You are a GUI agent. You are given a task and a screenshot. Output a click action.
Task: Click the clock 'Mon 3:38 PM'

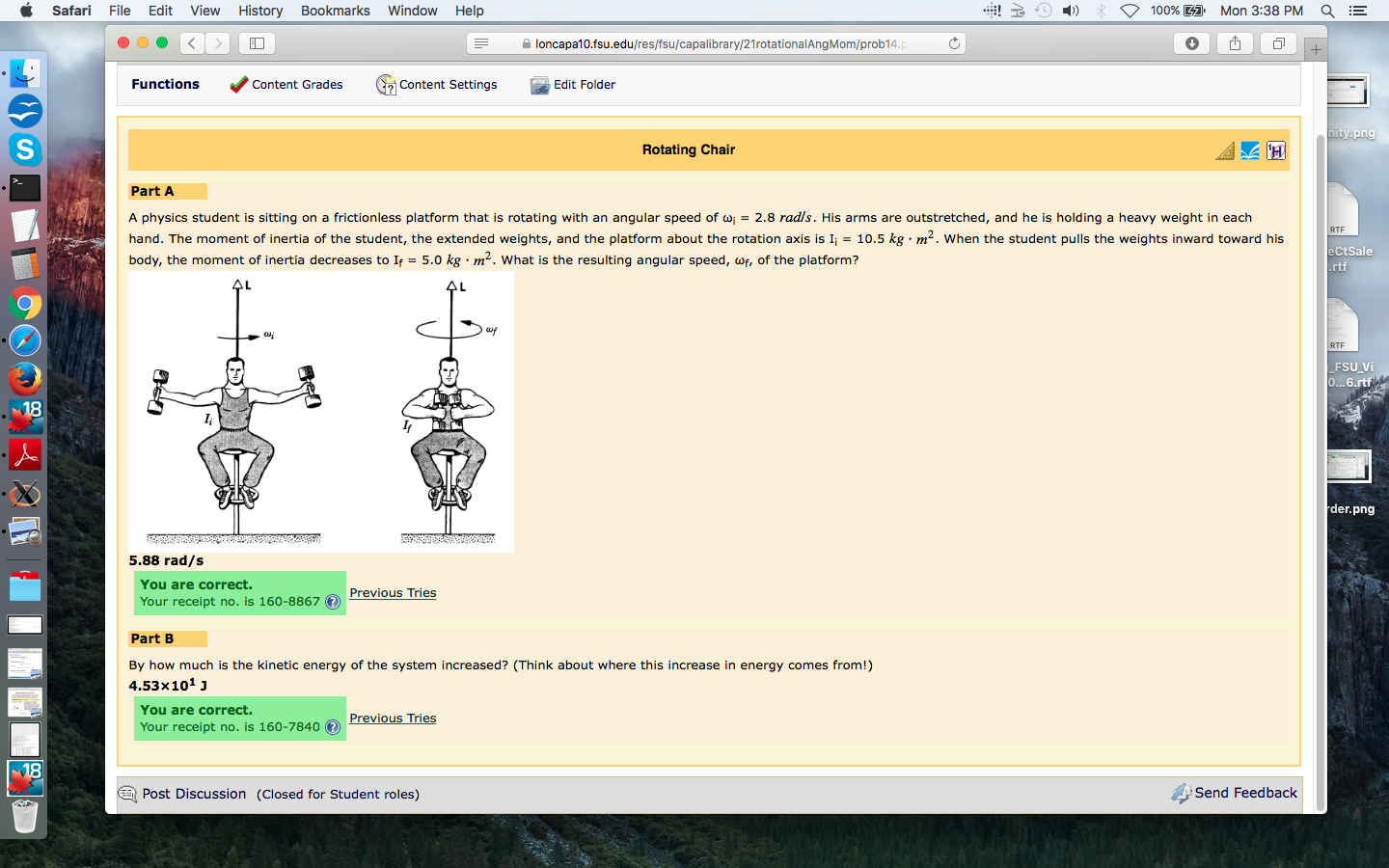tap(1262, 11)
